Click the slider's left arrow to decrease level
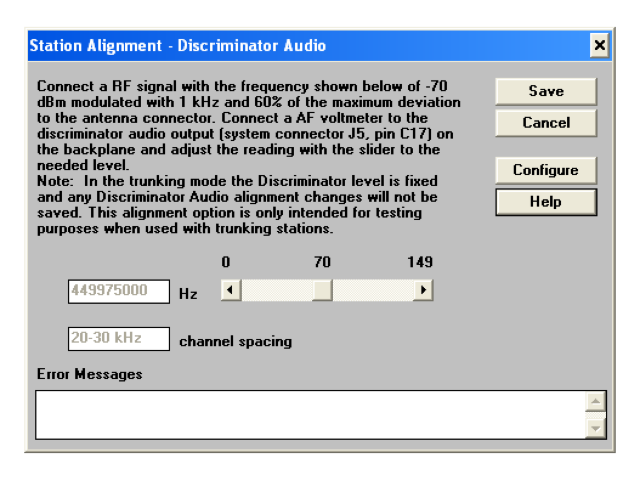The image size is (640, 480). [x=228, y=290]
